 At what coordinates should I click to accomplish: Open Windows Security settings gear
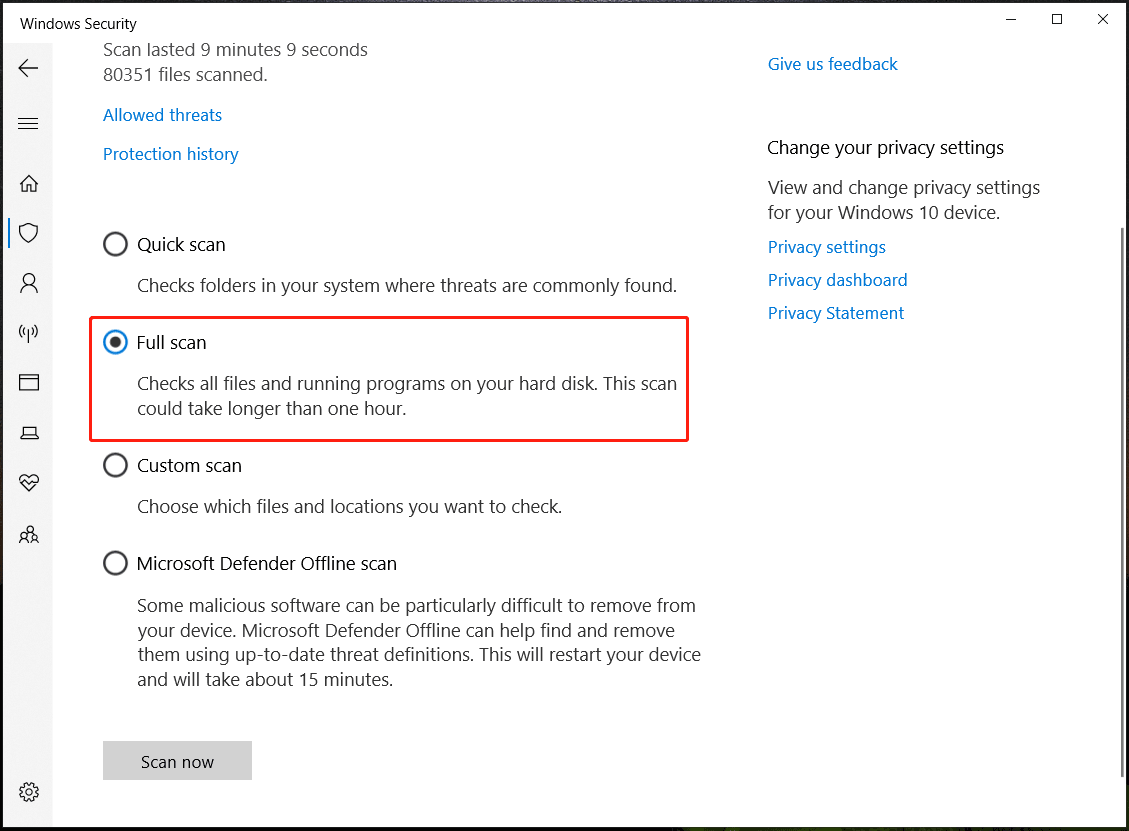coord(28,791)
